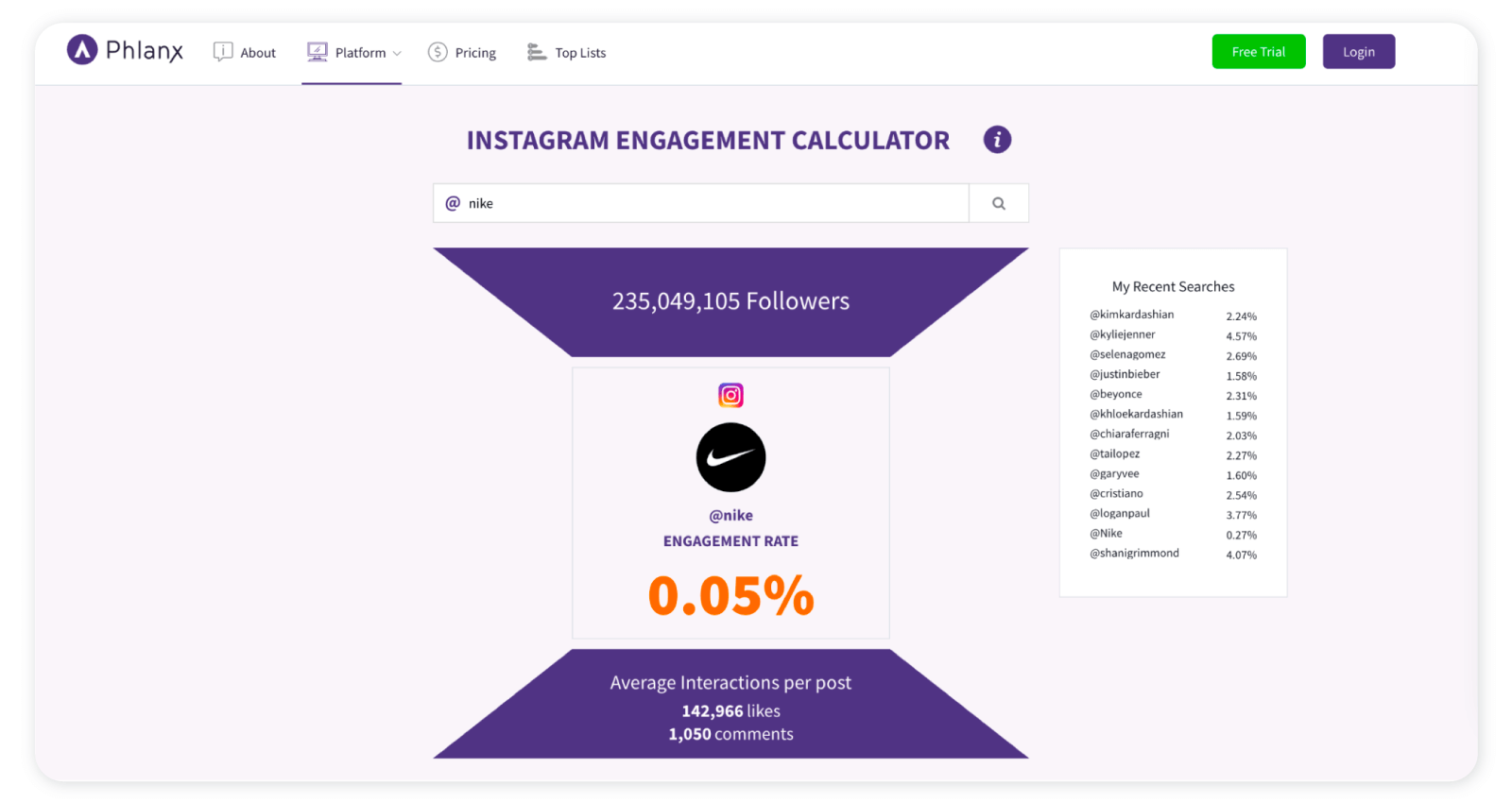Click inside the username search field

point(699,202)
